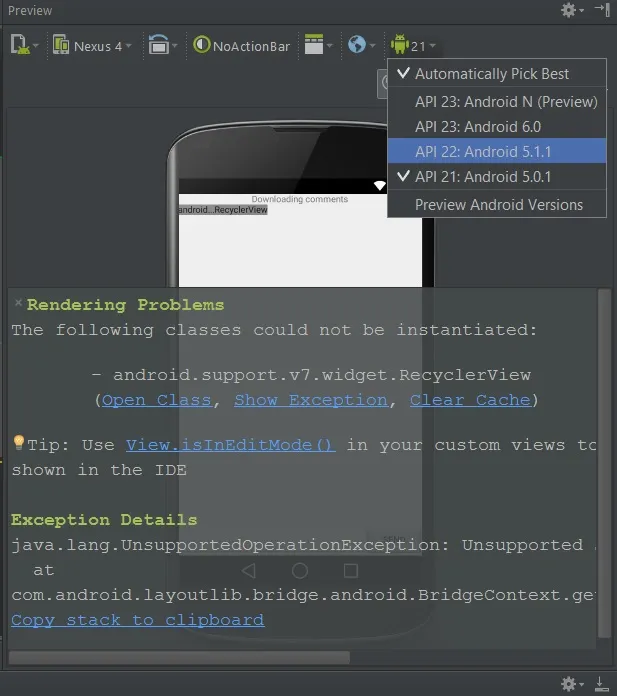Click the Show Exception link

[311, 400]
